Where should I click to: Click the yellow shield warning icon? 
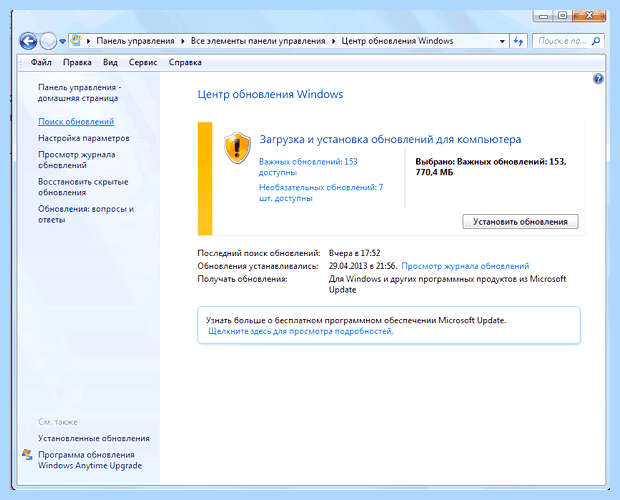coord(237,147)
